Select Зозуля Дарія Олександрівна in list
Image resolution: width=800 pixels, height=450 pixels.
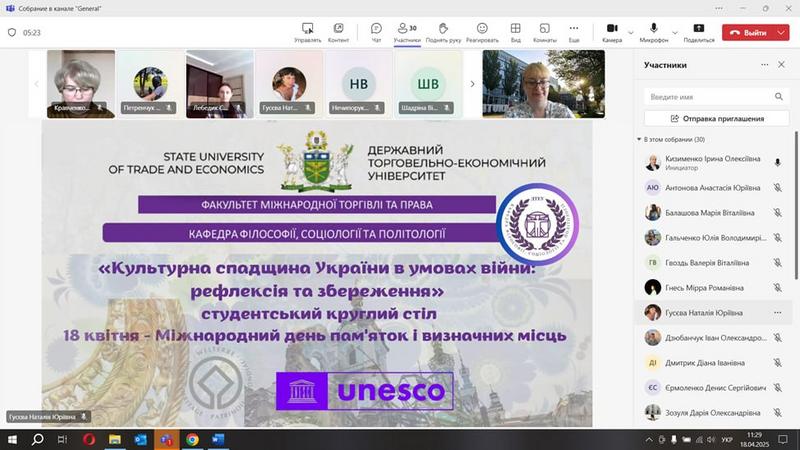(x=713, y=413)
